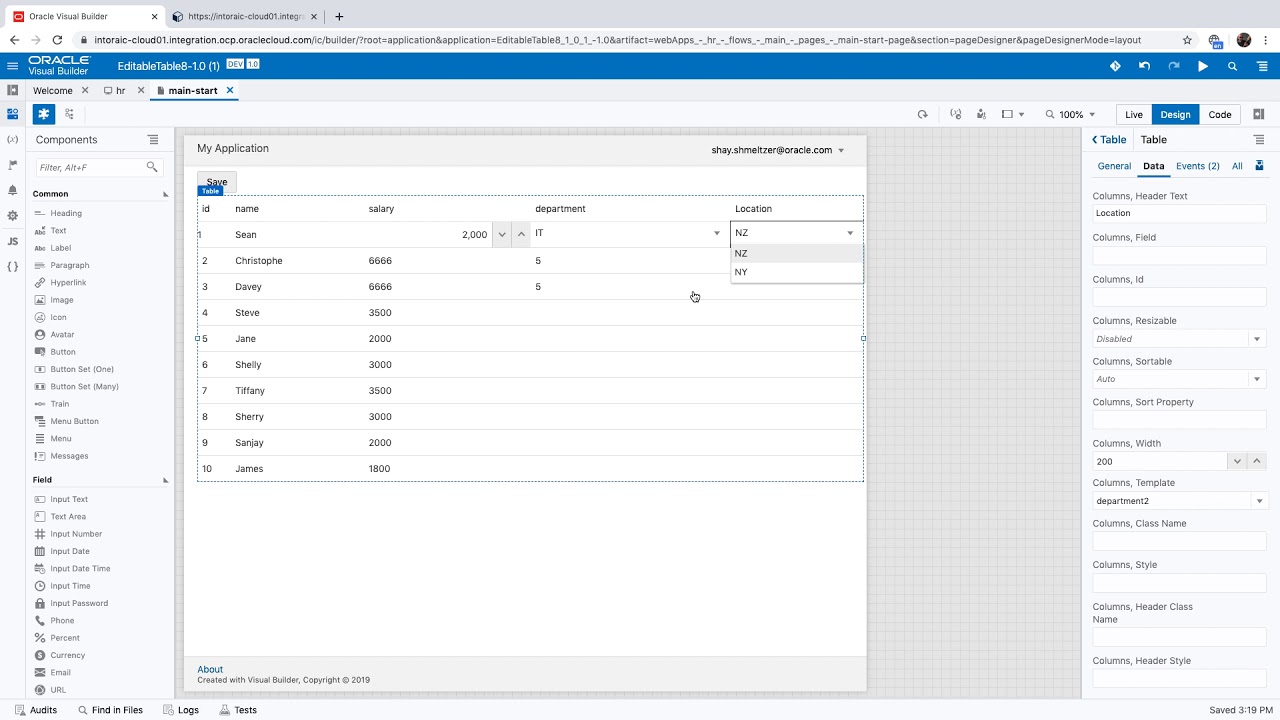Open property inspector options menu icon

1259,140
